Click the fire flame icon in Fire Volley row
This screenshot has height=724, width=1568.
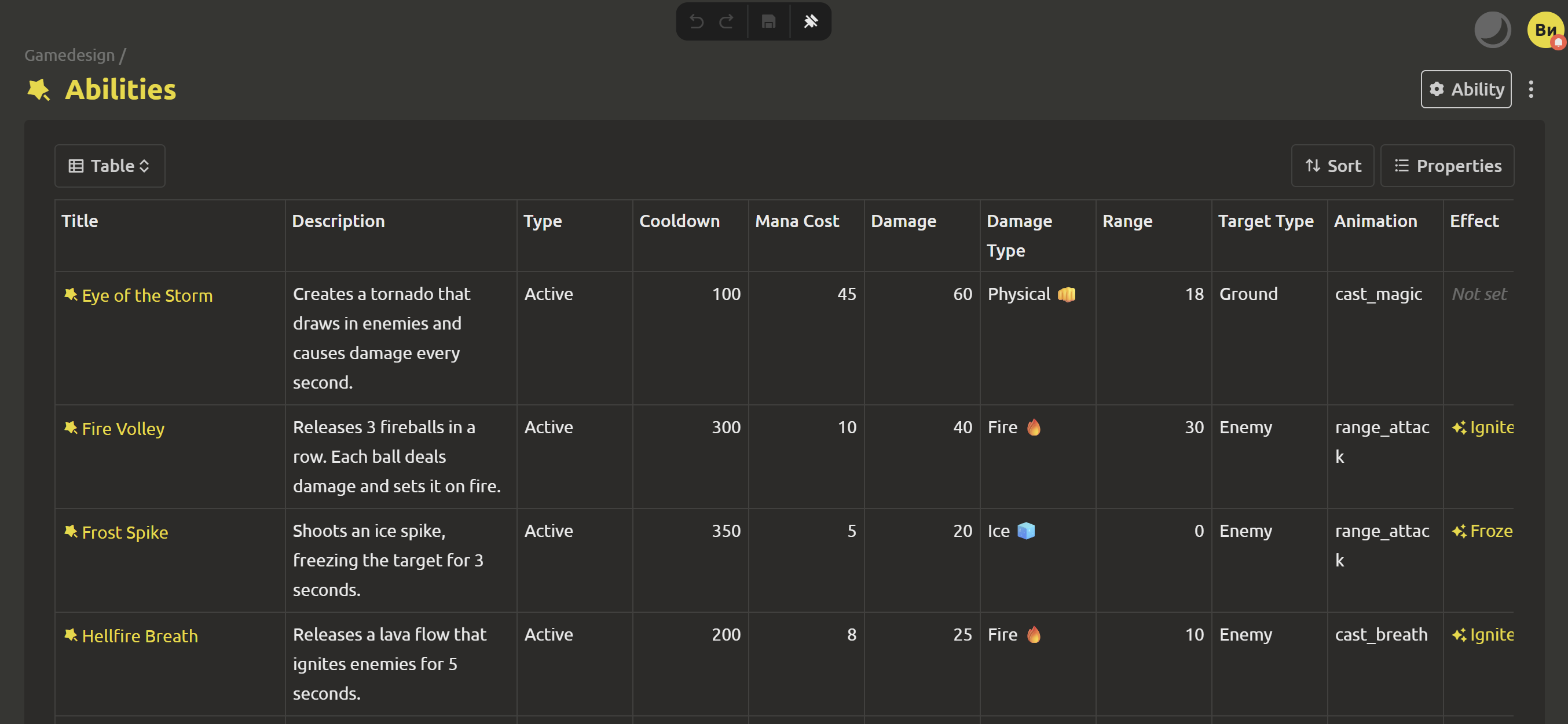pos(1034,427)
